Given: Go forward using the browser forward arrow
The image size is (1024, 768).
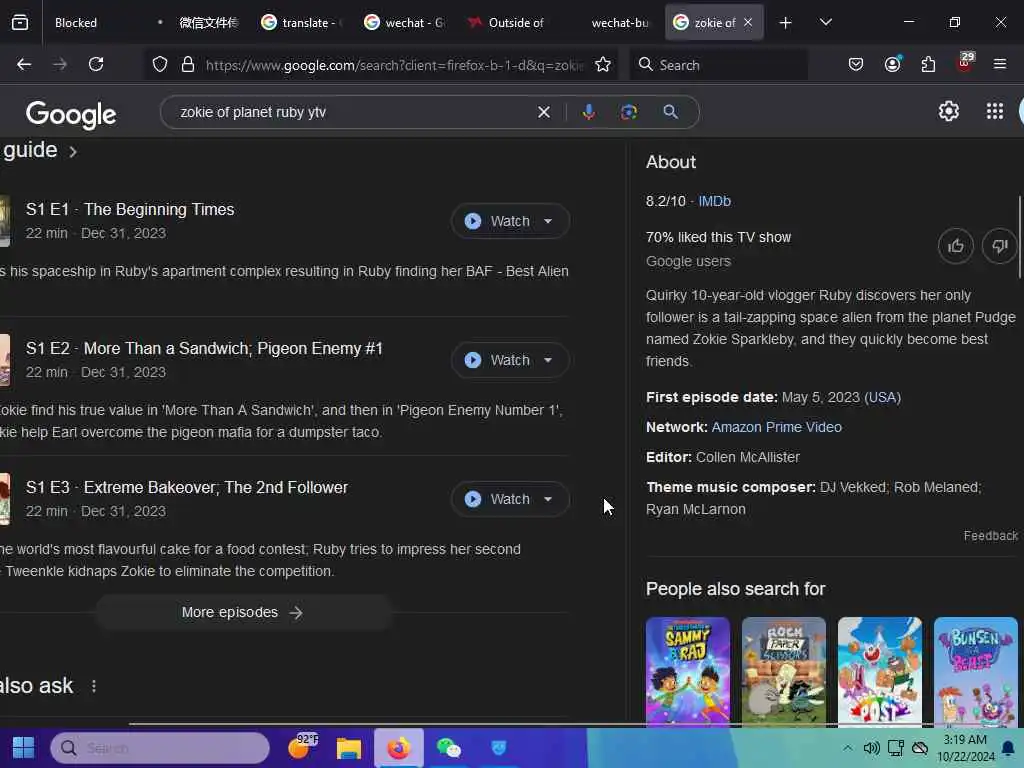Looking at the screenshot, I should point(60,64).
